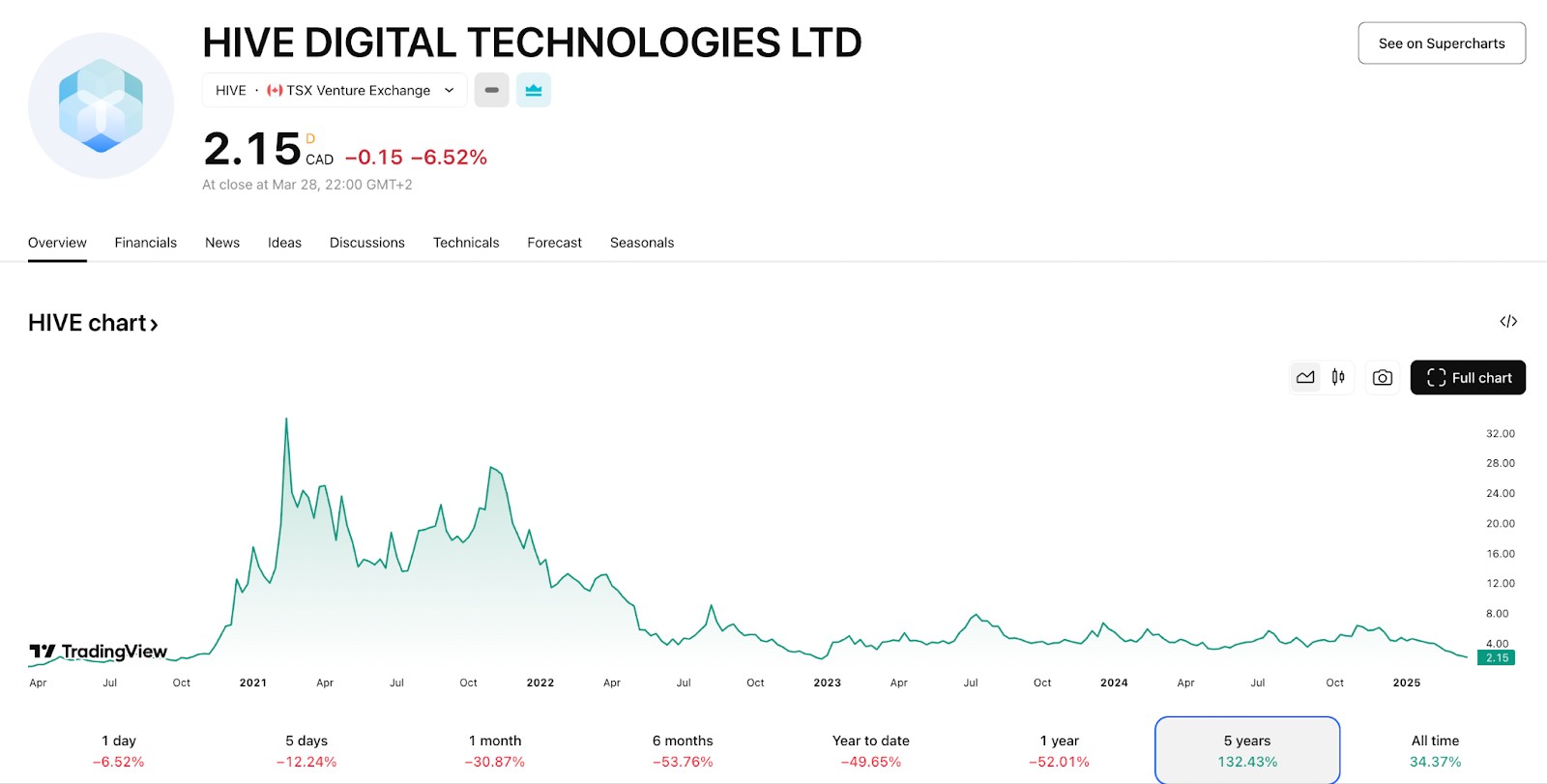Open the embed code icon
Viewport: 1547px width, 784px height.
tap(1508, 321)
